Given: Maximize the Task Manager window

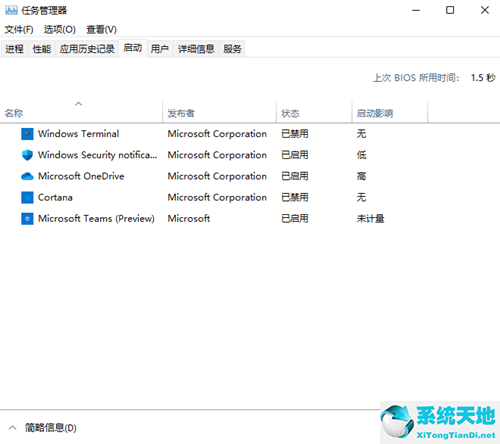Looking at the screenshot, I should click(x=450, y=10).
